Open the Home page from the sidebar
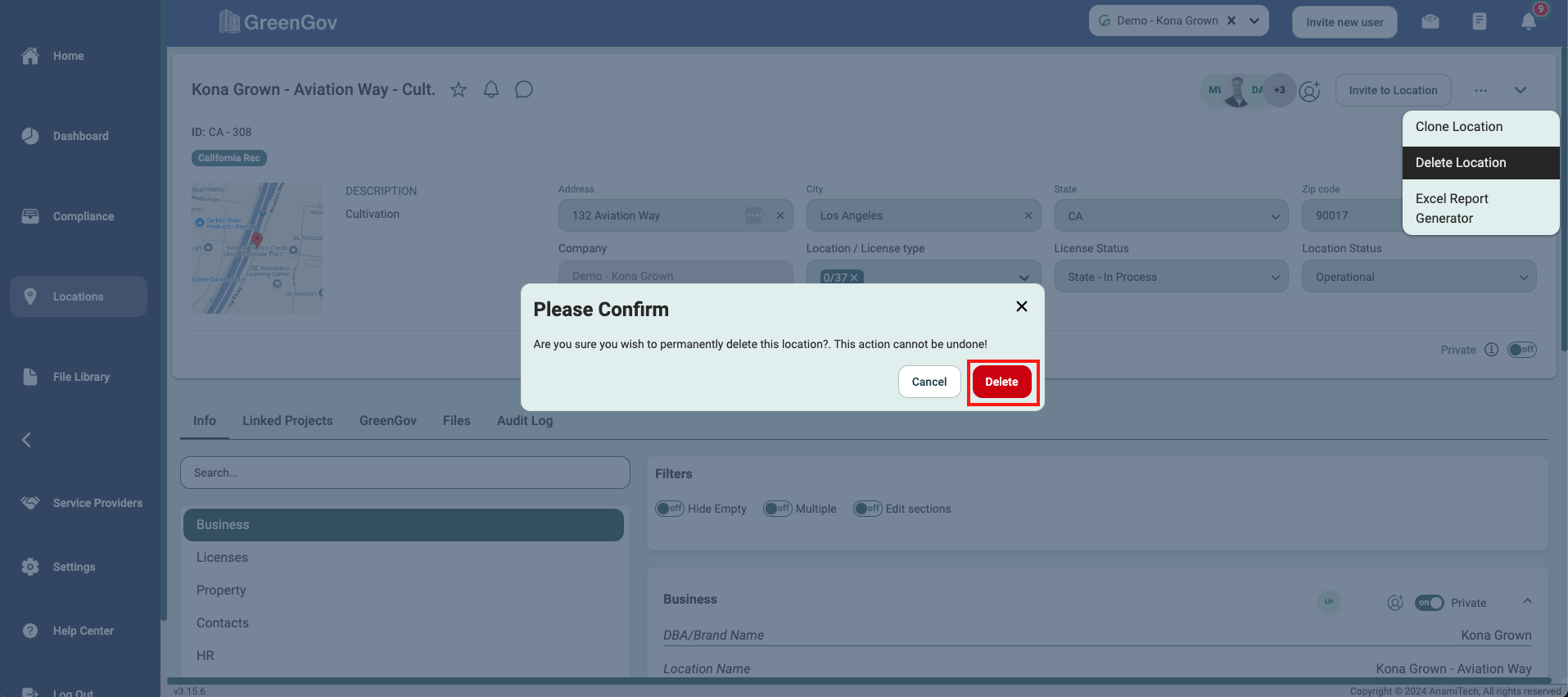1568x697 pixels. [30, 56]
